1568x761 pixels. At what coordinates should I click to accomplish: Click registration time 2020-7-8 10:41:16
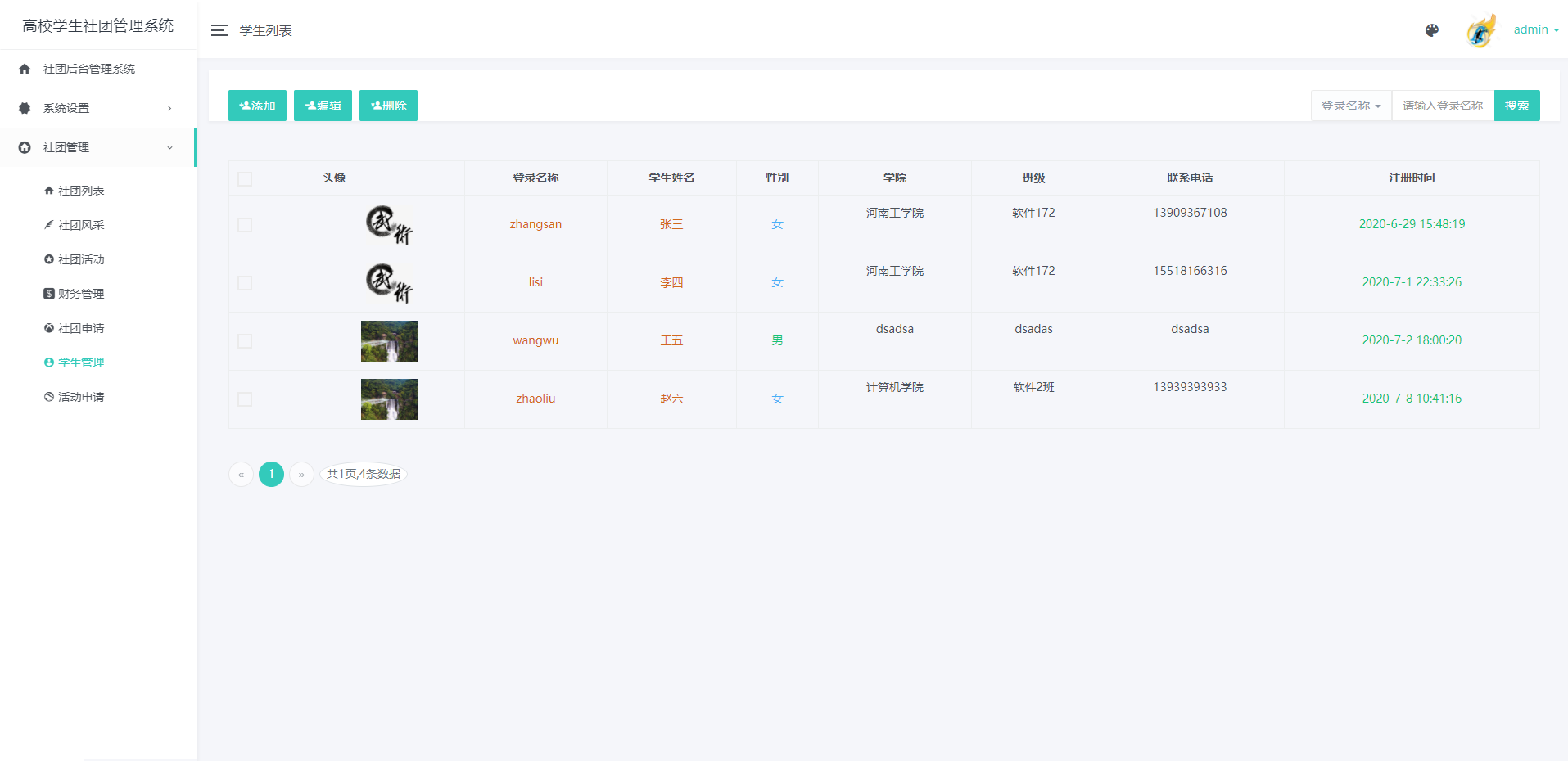pyautogui.click(x=1412, y=399)
